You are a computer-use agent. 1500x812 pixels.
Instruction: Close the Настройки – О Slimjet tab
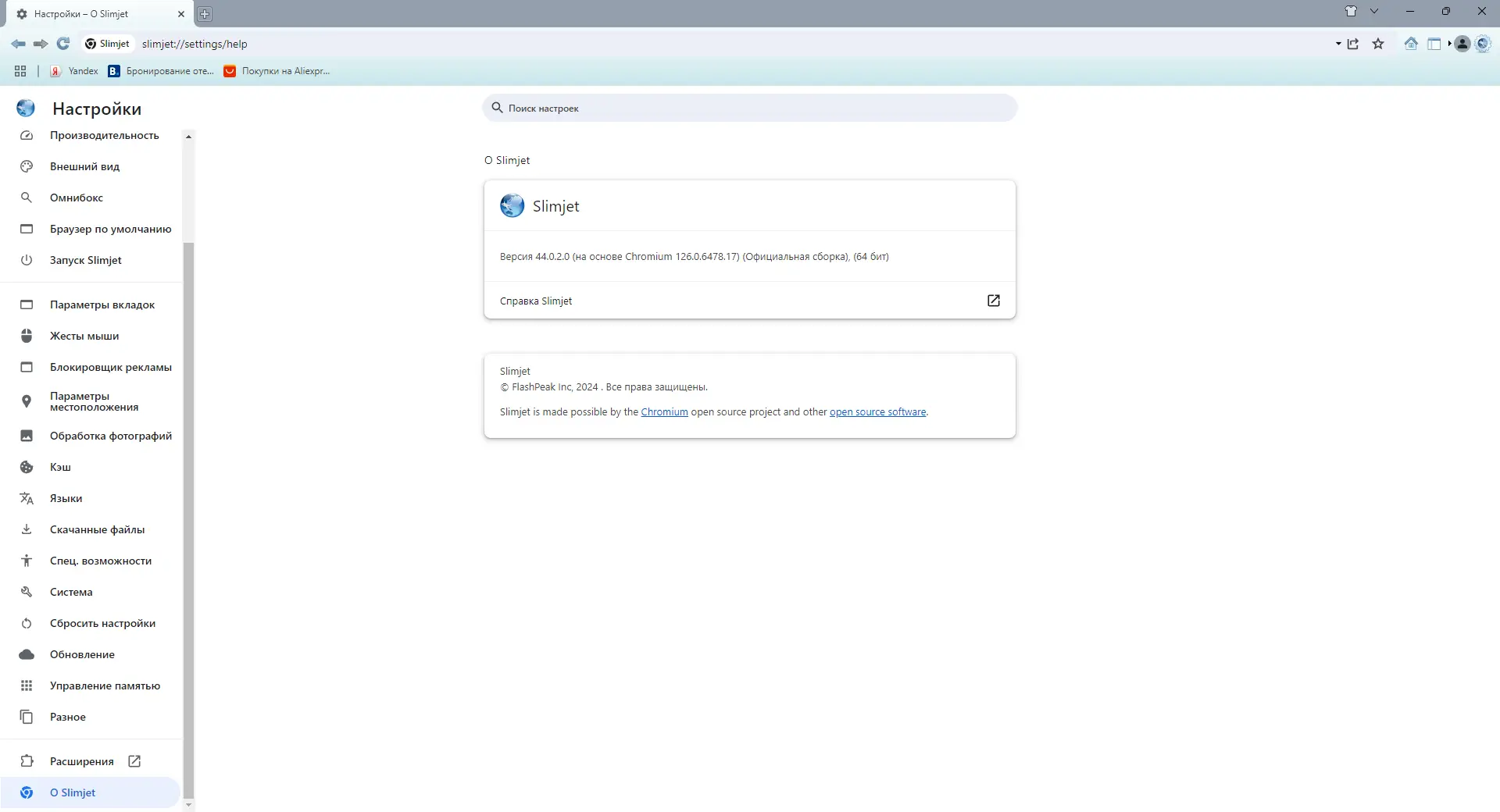(181, 14)
